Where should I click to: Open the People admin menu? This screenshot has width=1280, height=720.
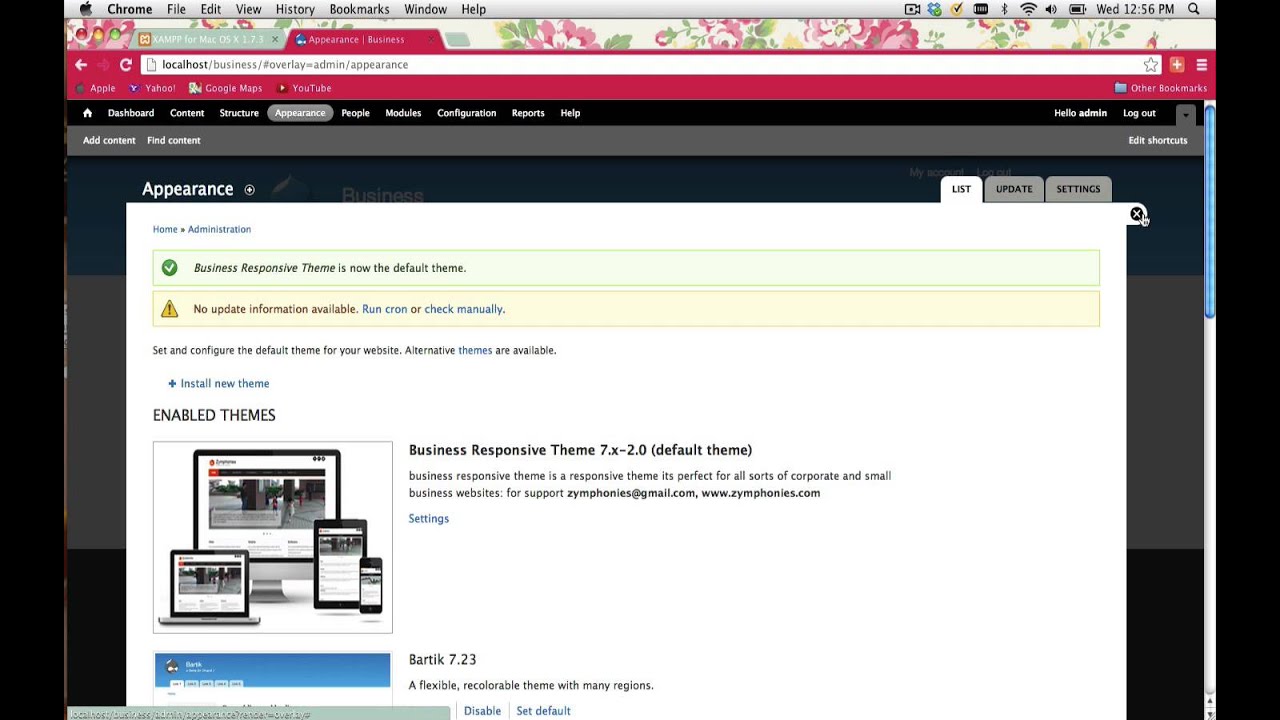pyautogui.click(x=355, y=113)
